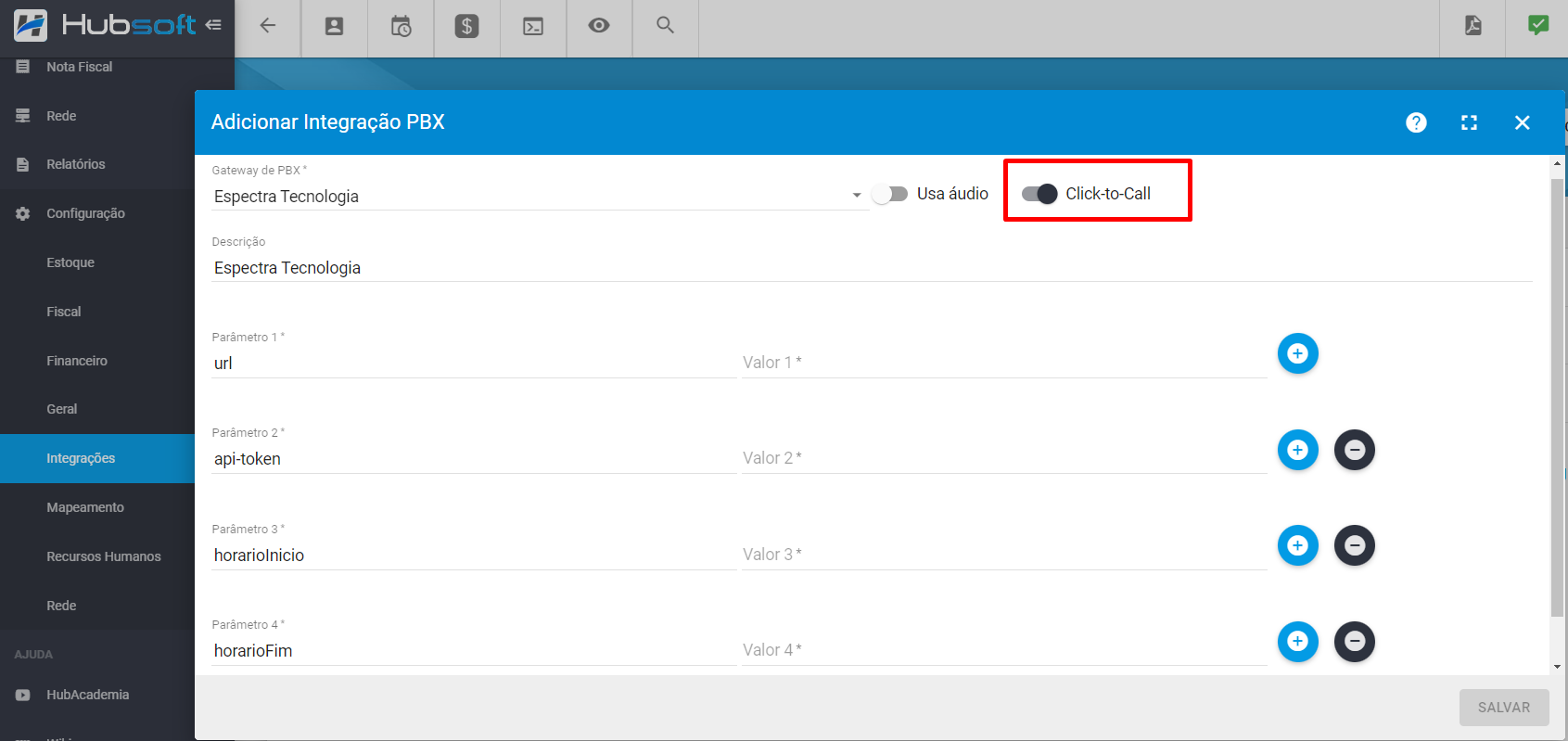This screenshot has height=741, width=1568.
Task: Close the Adicionar Integração PBX dialog
Action: click(1522, 122)
